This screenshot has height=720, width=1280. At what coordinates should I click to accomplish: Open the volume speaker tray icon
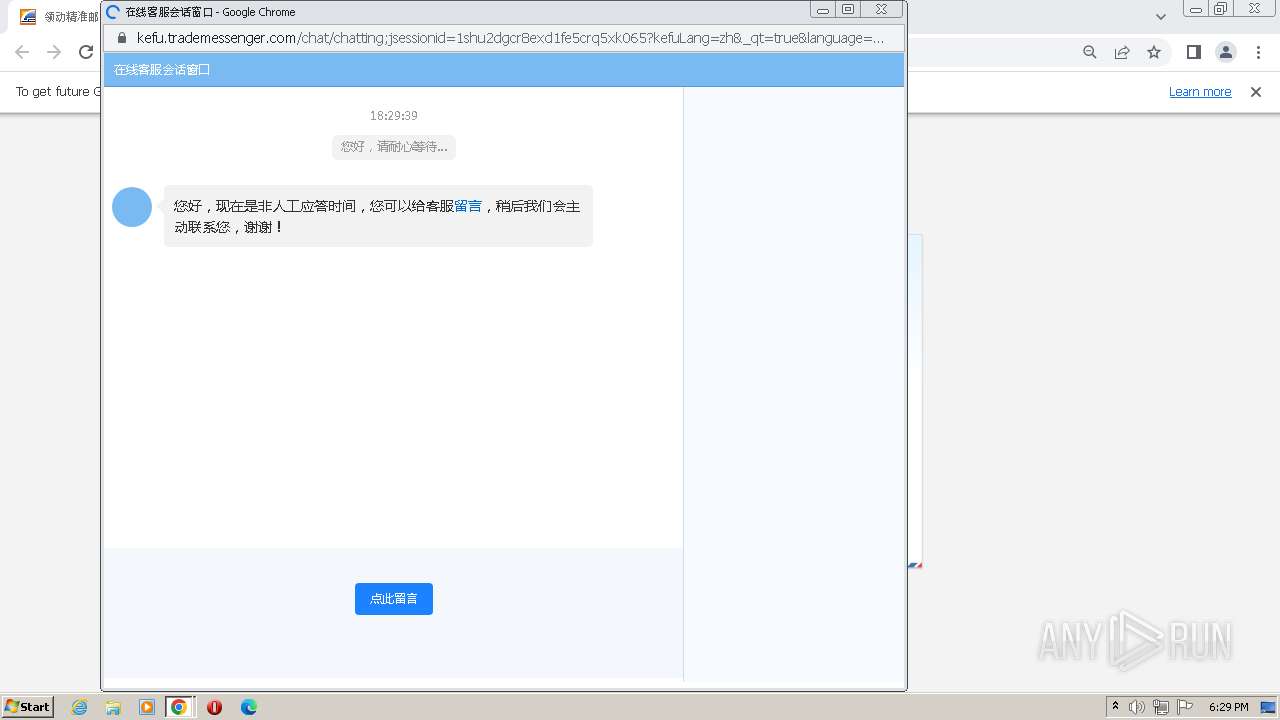(1137, 707)
